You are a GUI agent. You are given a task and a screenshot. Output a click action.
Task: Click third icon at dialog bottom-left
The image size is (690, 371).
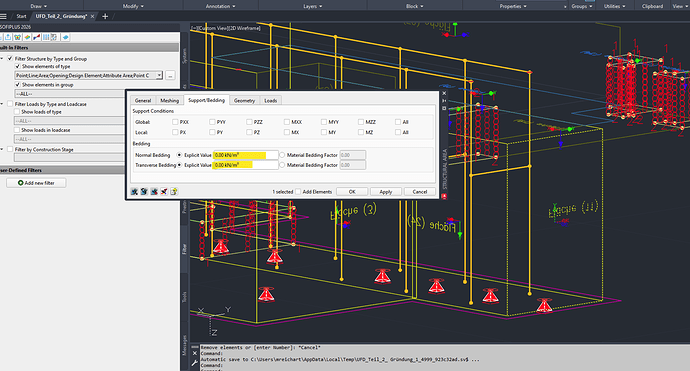154,191
